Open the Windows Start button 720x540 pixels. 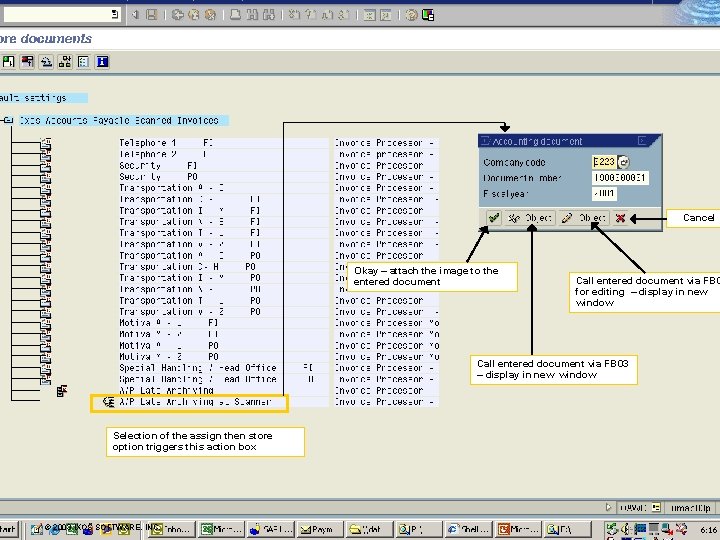[x=8, y=529]
